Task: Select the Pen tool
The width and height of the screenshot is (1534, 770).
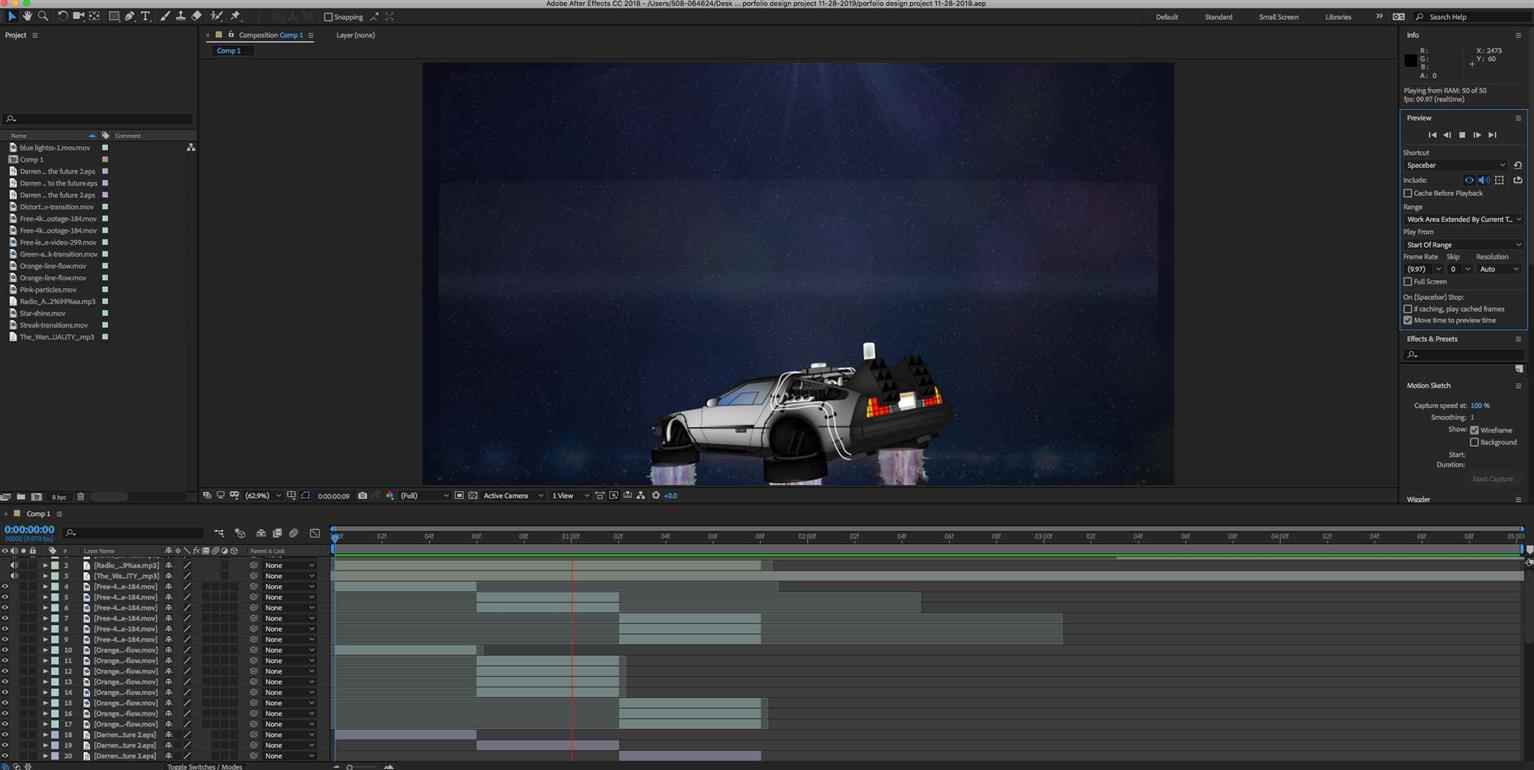Action: [x=130, y=16]
